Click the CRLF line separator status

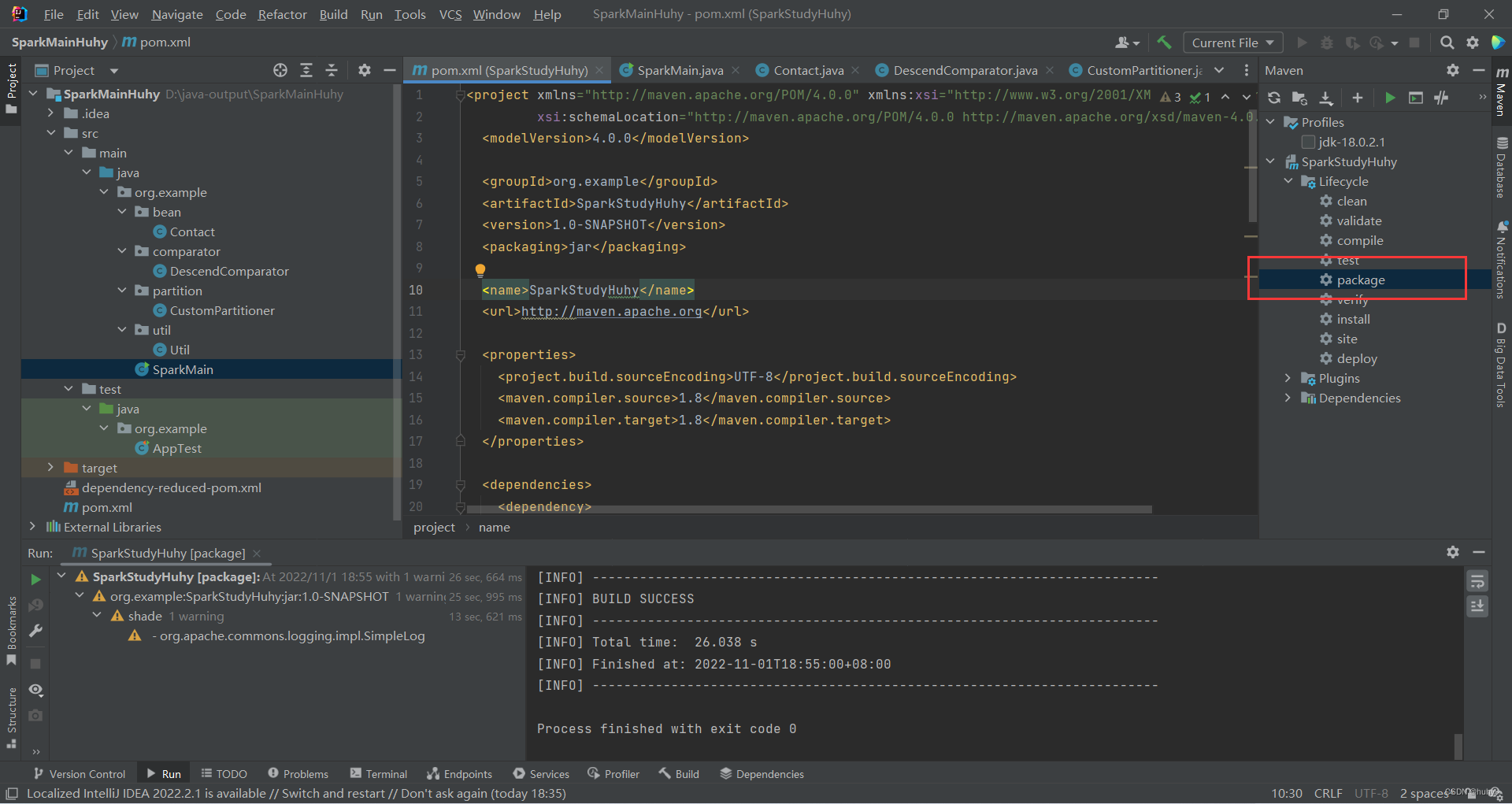click(x=1328, y=793)
